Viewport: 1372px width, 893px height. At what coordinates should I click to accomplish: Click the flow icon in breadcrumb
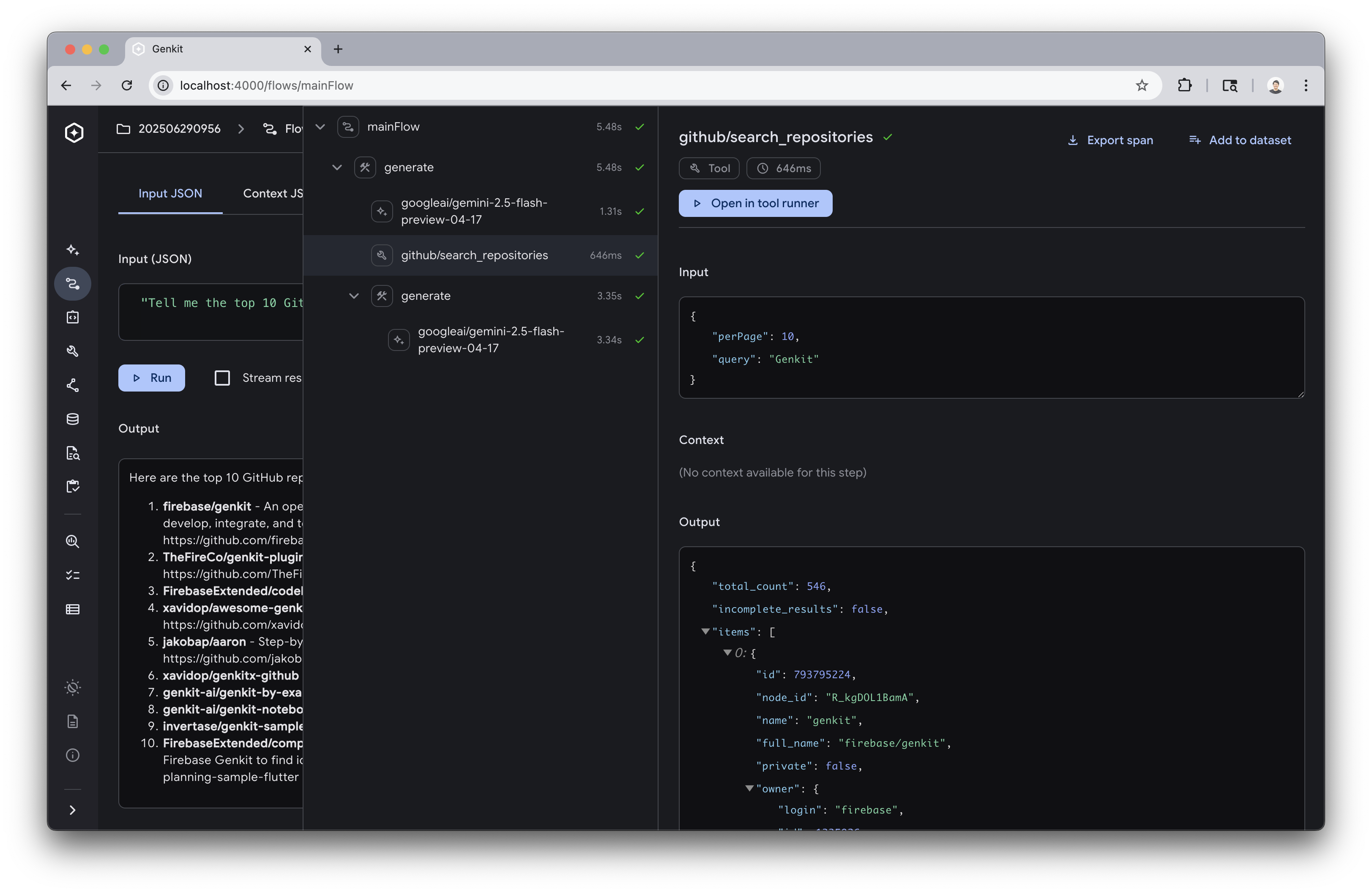[269, 129]
